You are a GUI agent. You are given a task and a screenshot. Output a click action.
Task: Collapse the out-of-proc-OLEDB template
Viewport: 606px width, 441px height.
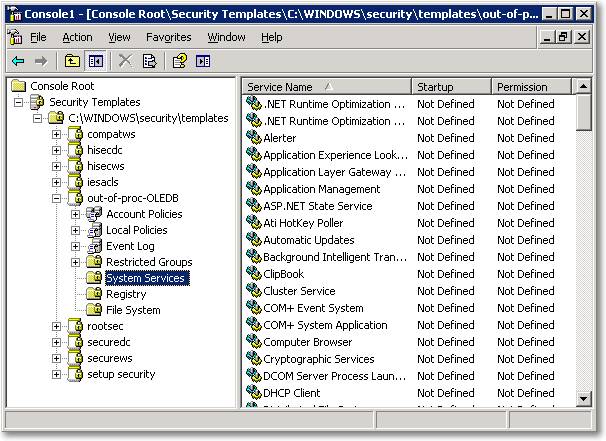pos(56,198)
